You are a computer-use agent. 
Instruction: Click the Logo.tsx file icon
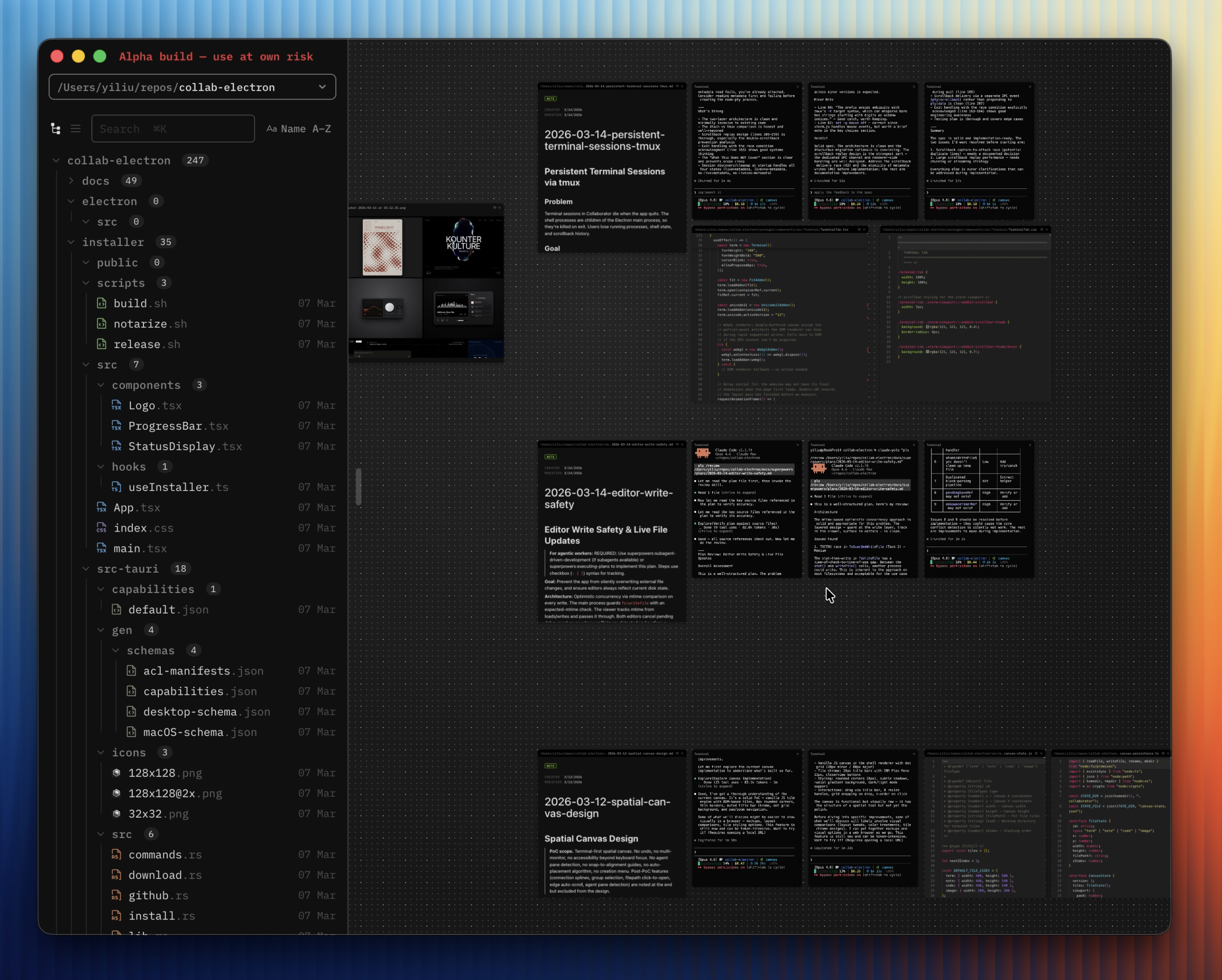point(116,406)
